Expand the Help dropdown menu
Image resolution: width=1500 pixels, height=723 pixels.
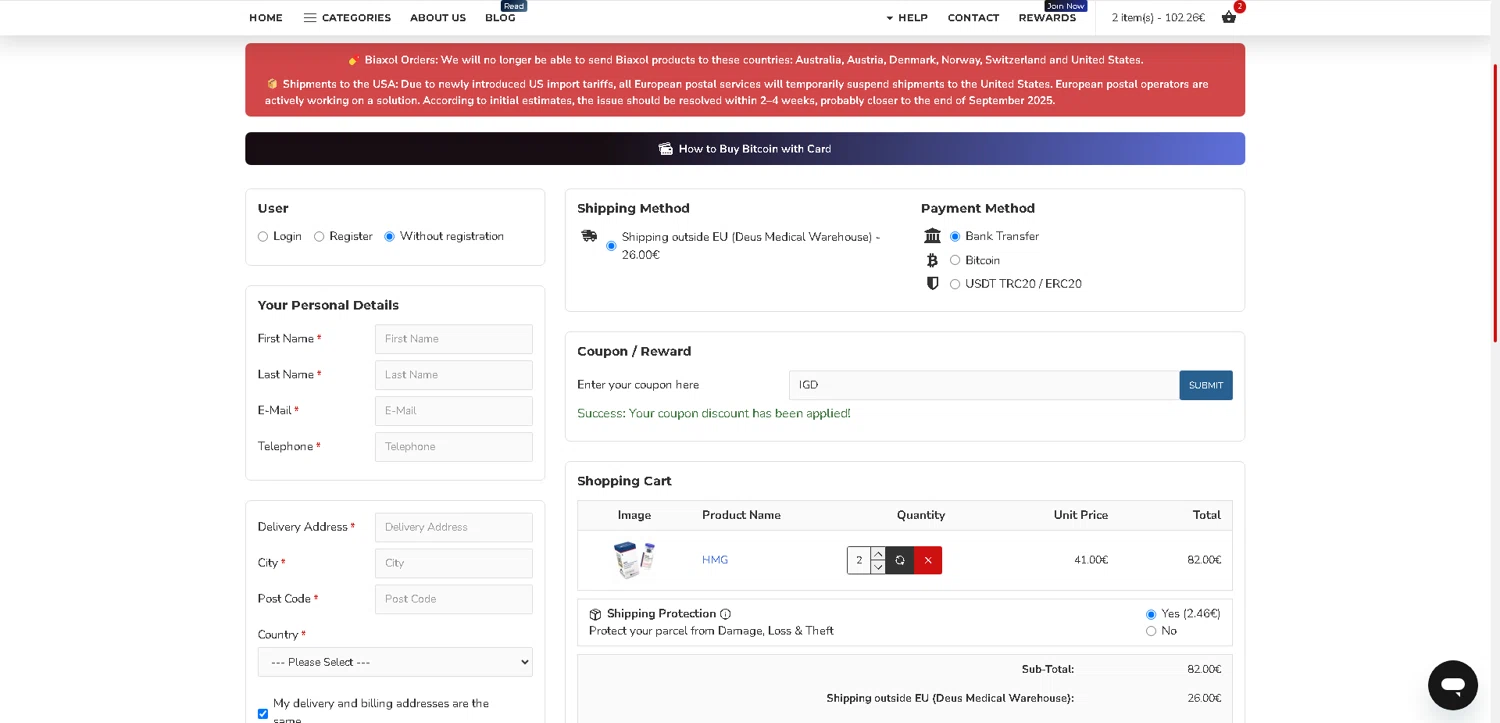click(907, 18)
